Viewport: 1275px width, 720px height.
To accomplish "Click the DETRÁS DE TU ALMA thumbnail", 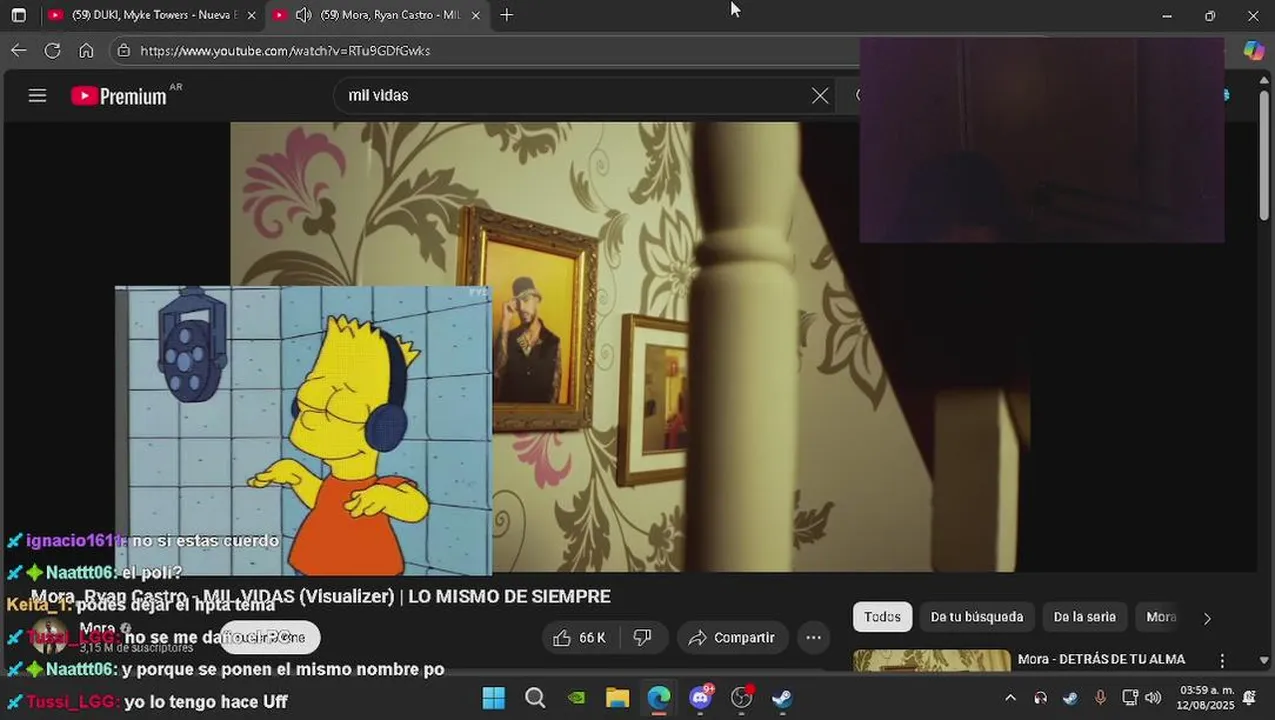I will [932, 660].
